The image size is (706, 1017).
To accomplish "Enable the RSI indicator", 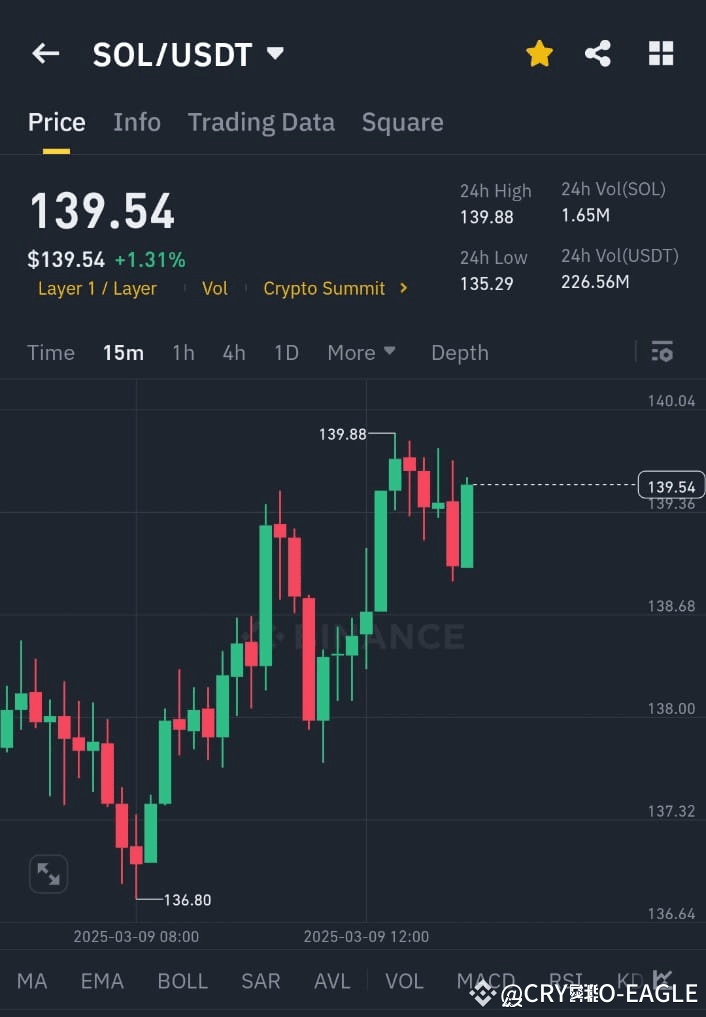I will [565, 981].
